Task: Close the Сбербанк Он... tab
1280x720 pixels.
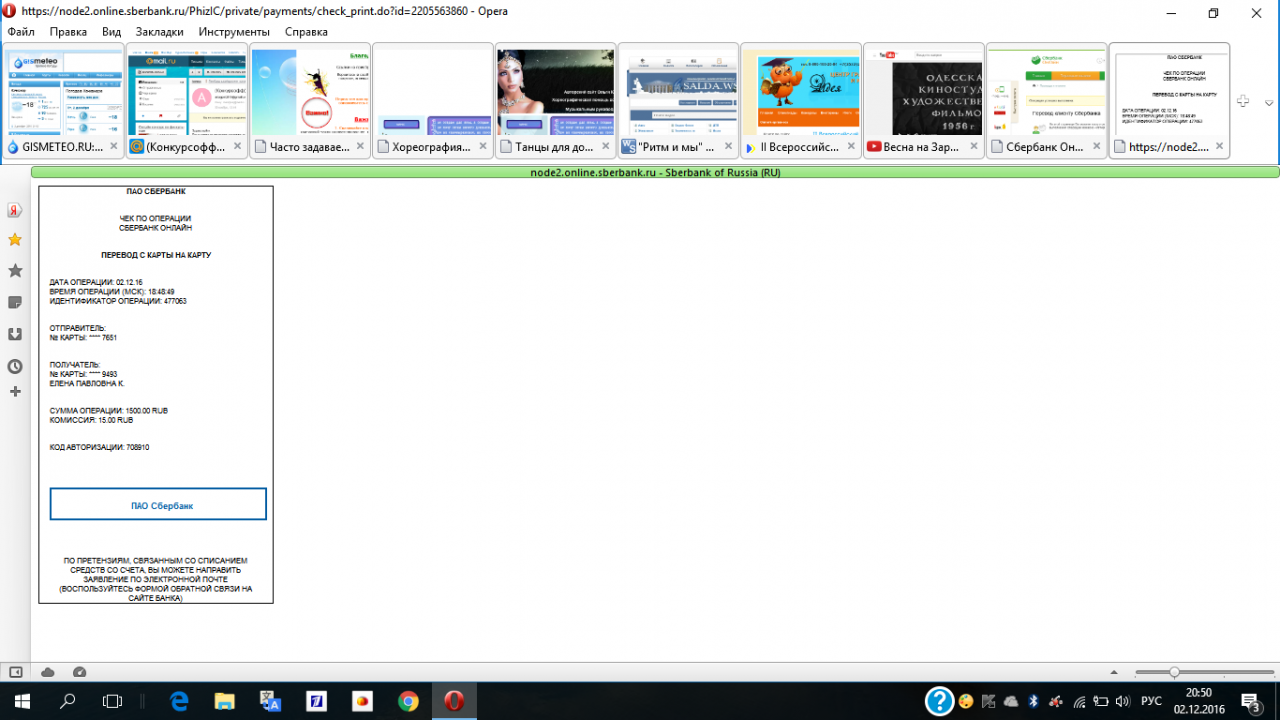Action: click(1097, 146)
